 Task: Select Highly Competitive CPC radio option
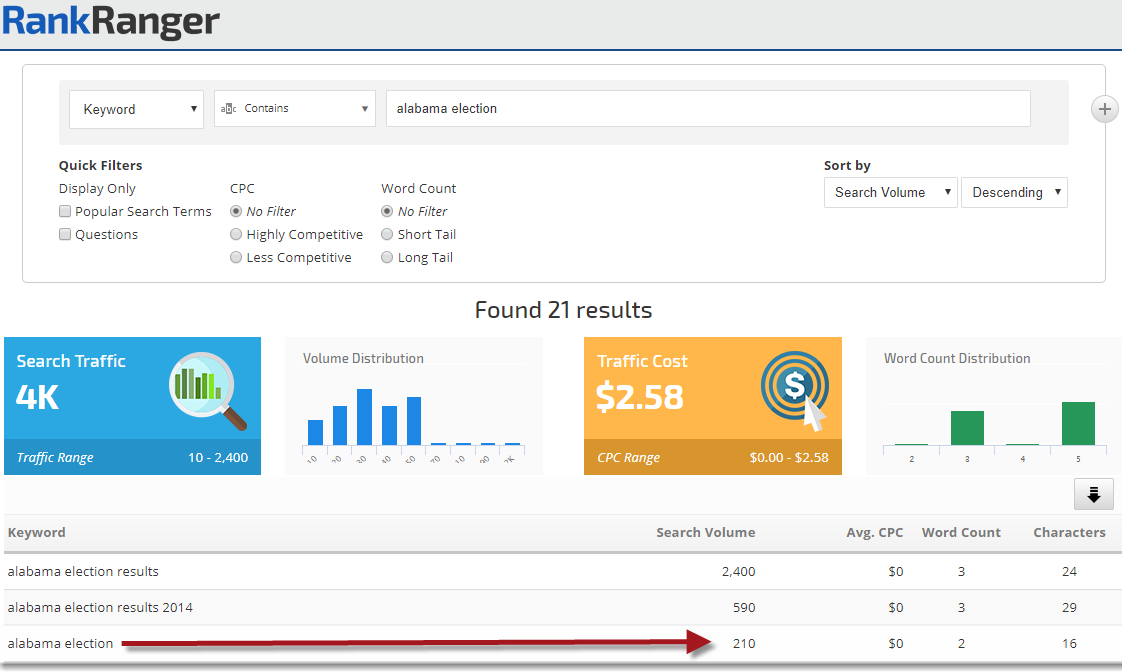click(236, 235)
